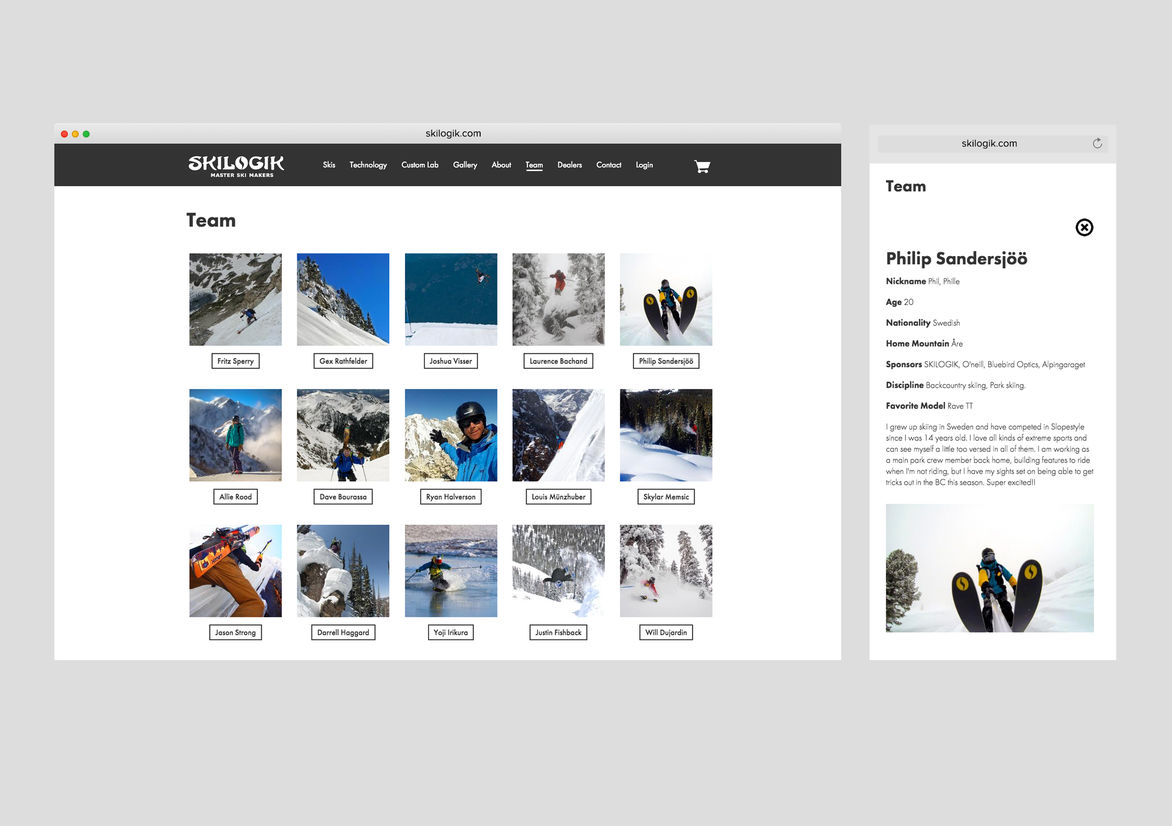
Task: Open the Skis menu item
Action: click(x=329, y=165)
